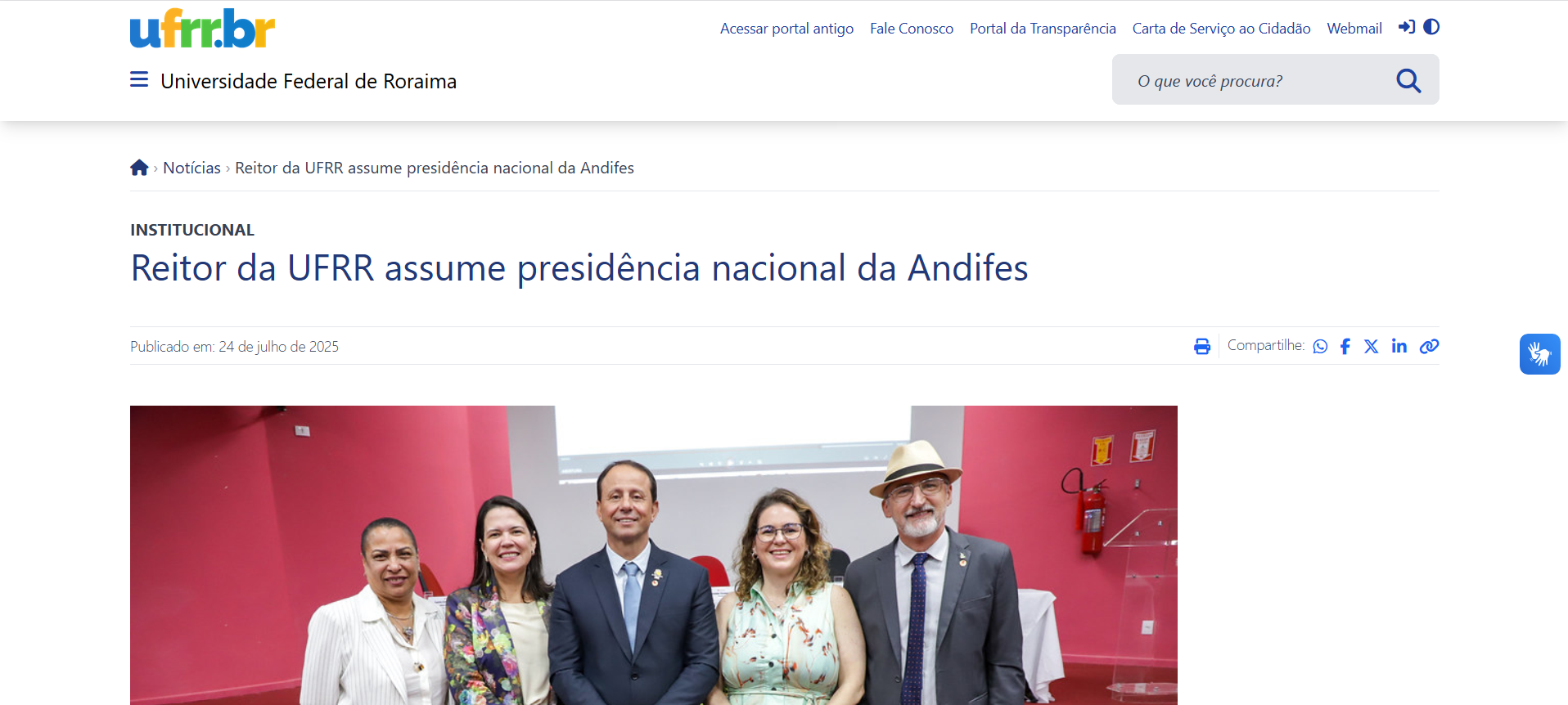Open the hamburger menu icon

(x=139, y=79)
